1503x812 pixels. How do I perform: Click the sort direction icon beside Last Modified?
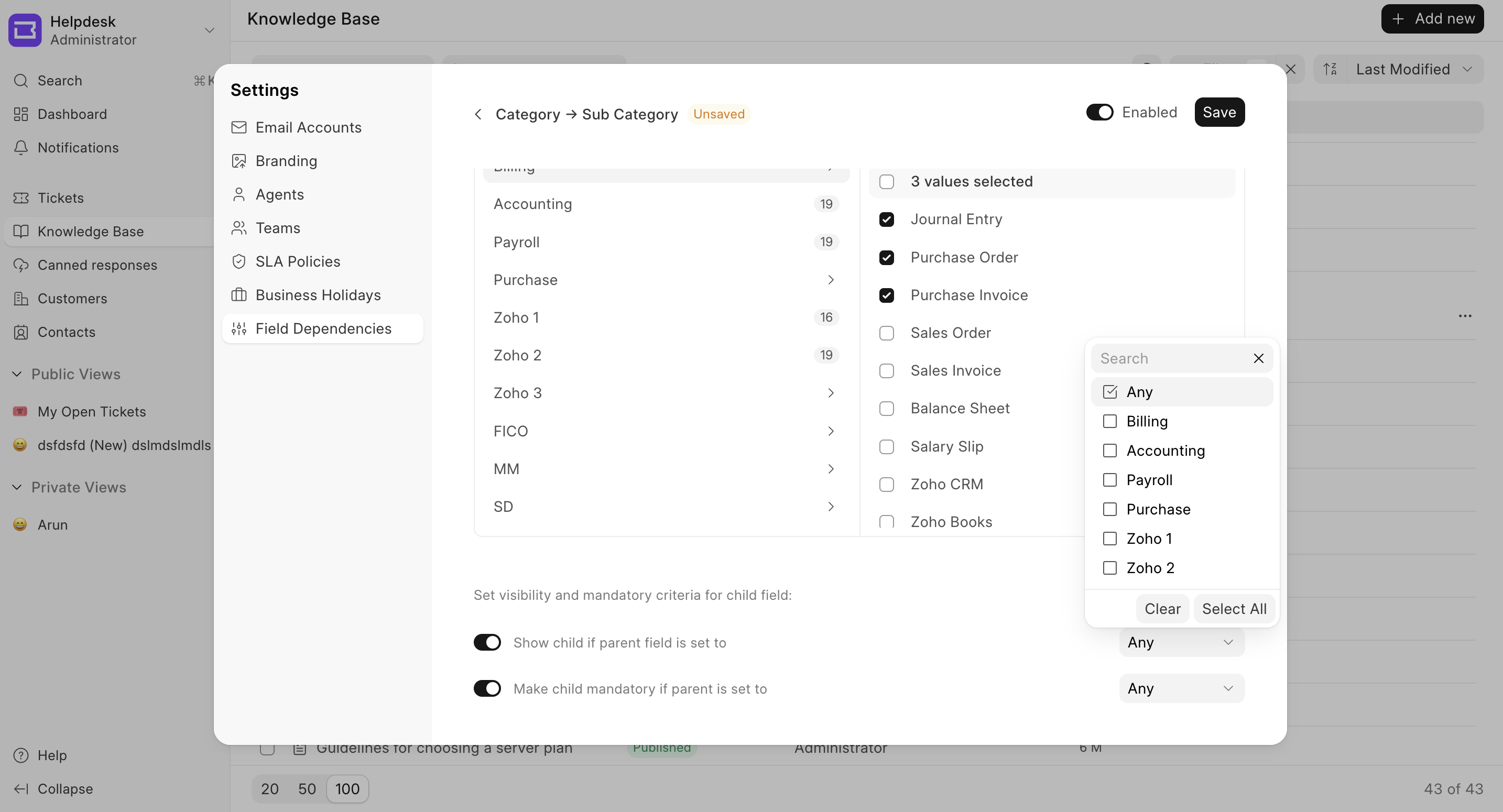pyautogui.click(x=1330, y=70)
